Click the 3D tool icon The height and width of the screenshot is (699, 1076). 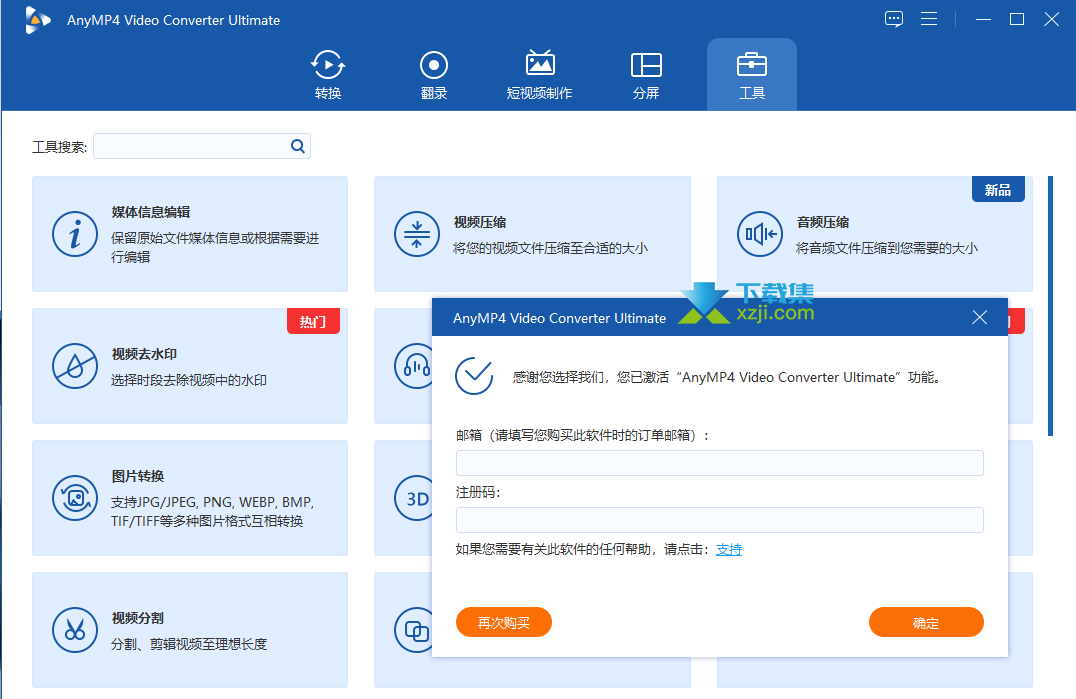pos(414,498)
